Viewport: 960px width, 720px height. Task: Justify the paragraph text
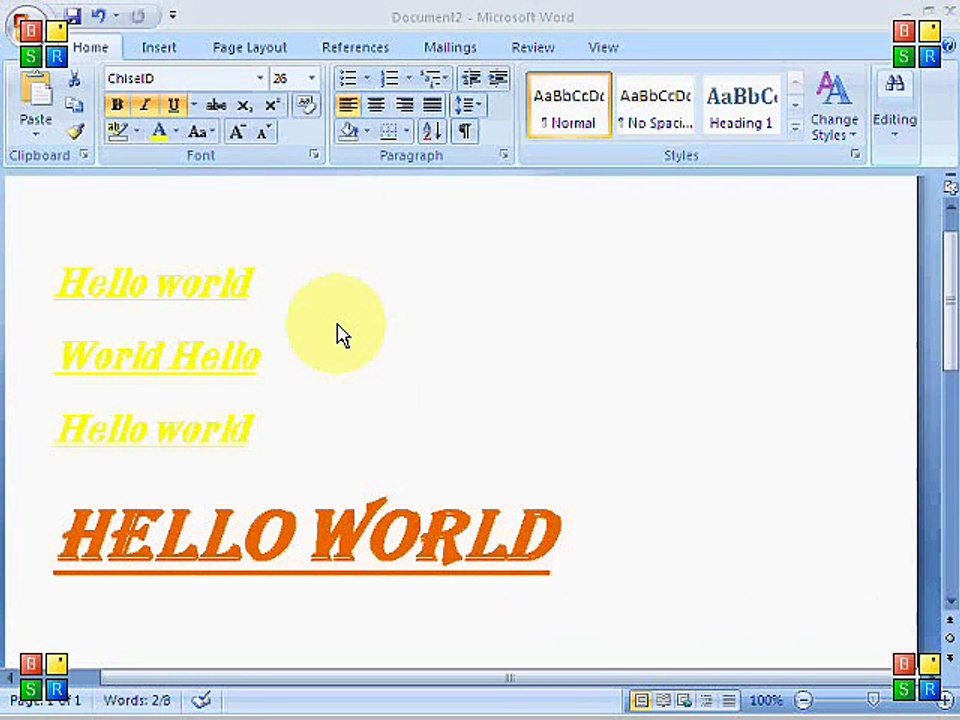[x=432, y=105]
